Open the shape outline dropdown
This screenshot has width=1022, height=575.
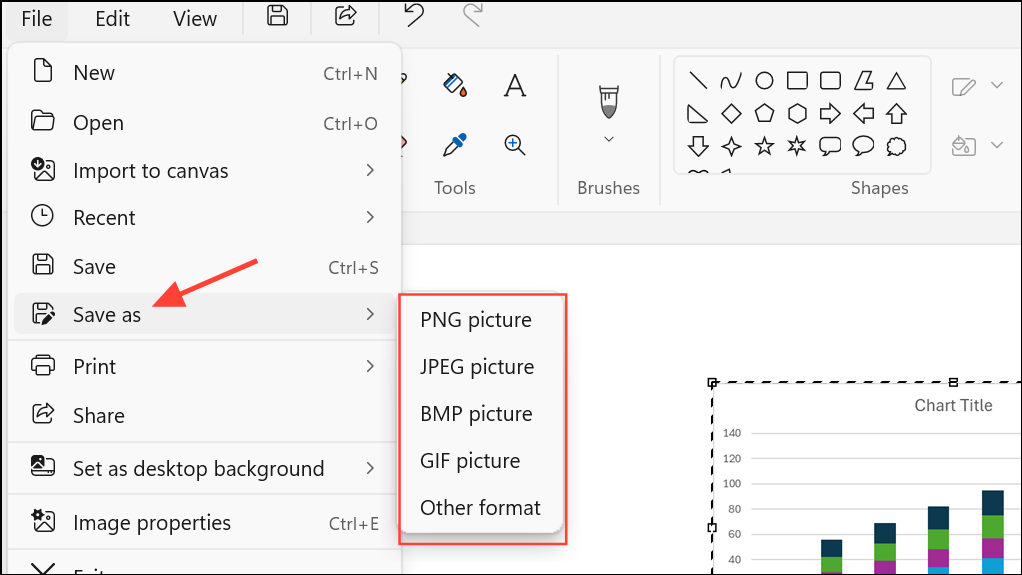tap(996, 86)
